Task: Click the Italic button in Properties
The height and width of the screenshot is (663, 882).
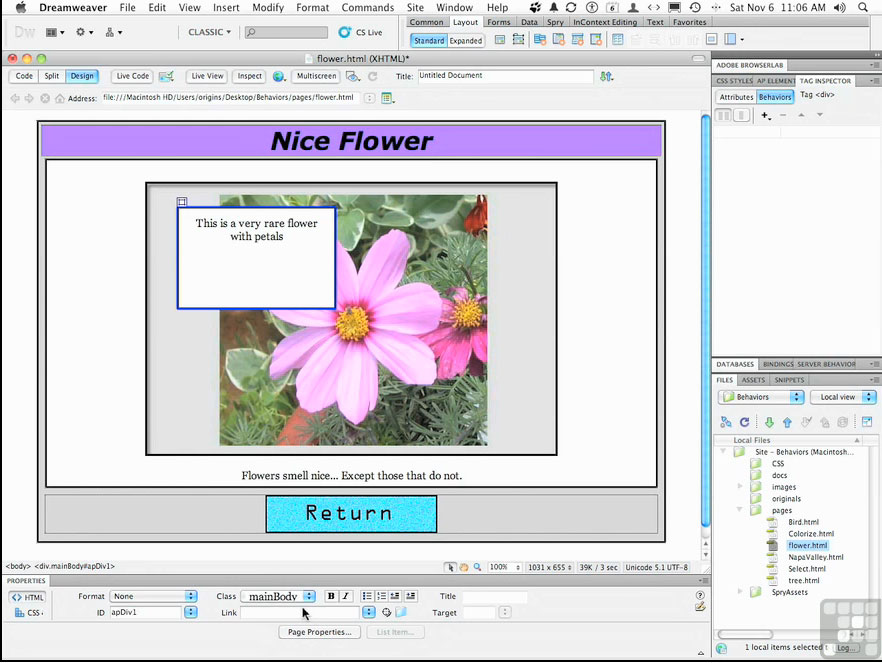Action: (346, 596)
